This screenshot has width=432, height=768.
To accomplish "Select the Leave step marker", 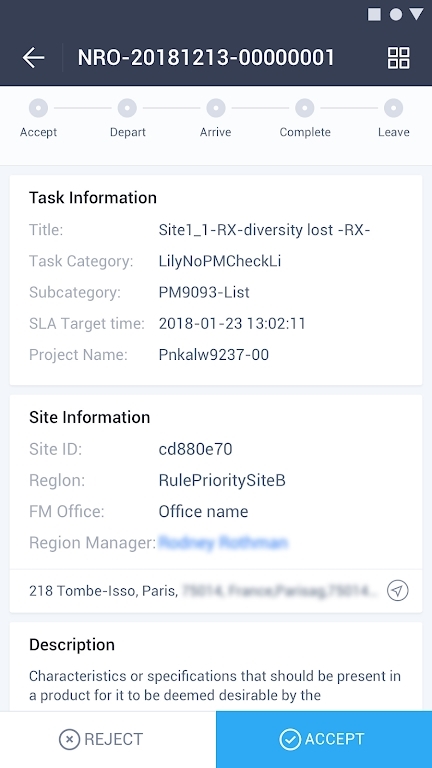I will (393, 108).
